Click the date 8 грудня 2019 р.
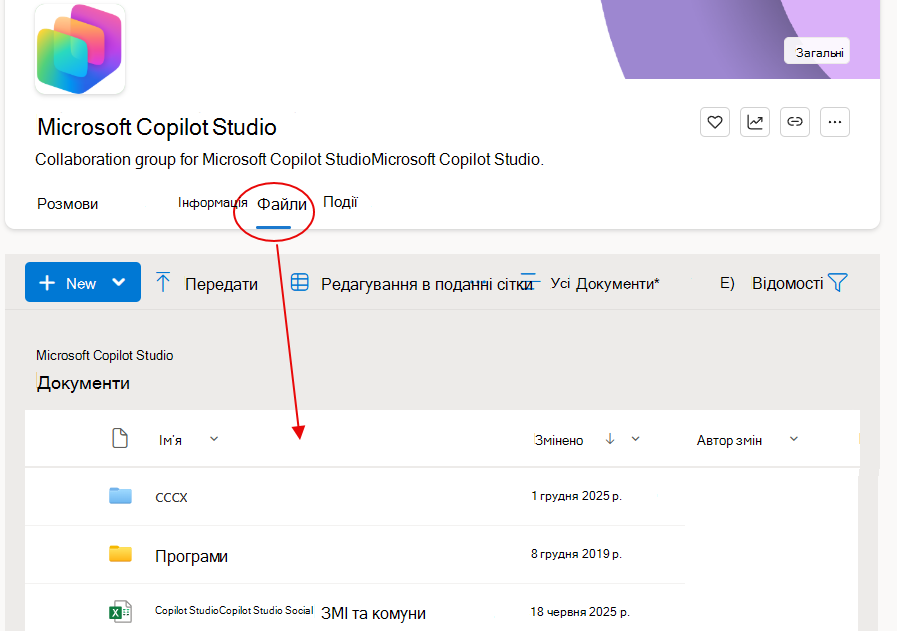Viewport: 897px width, 631px height. pyautogui.click(x=576, y=554)
